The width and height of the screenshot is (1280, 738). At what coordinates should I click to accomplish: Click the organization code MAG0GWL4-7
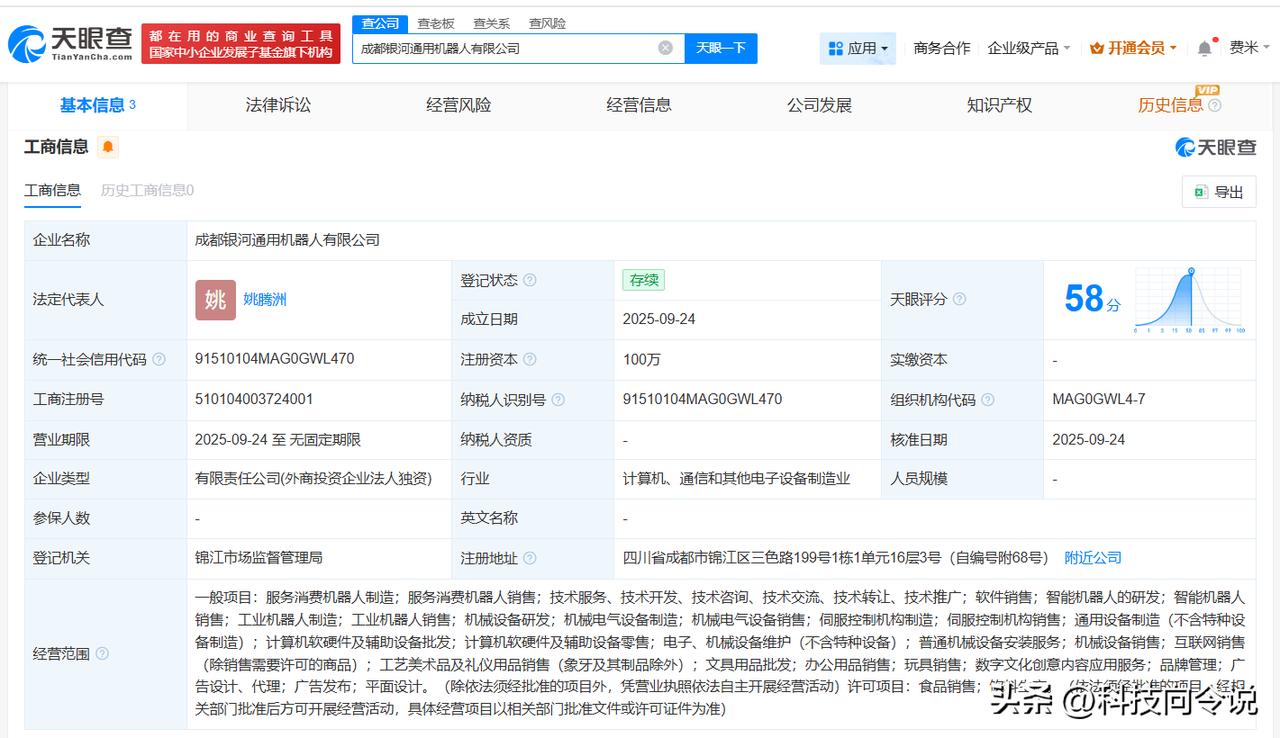1099,399
